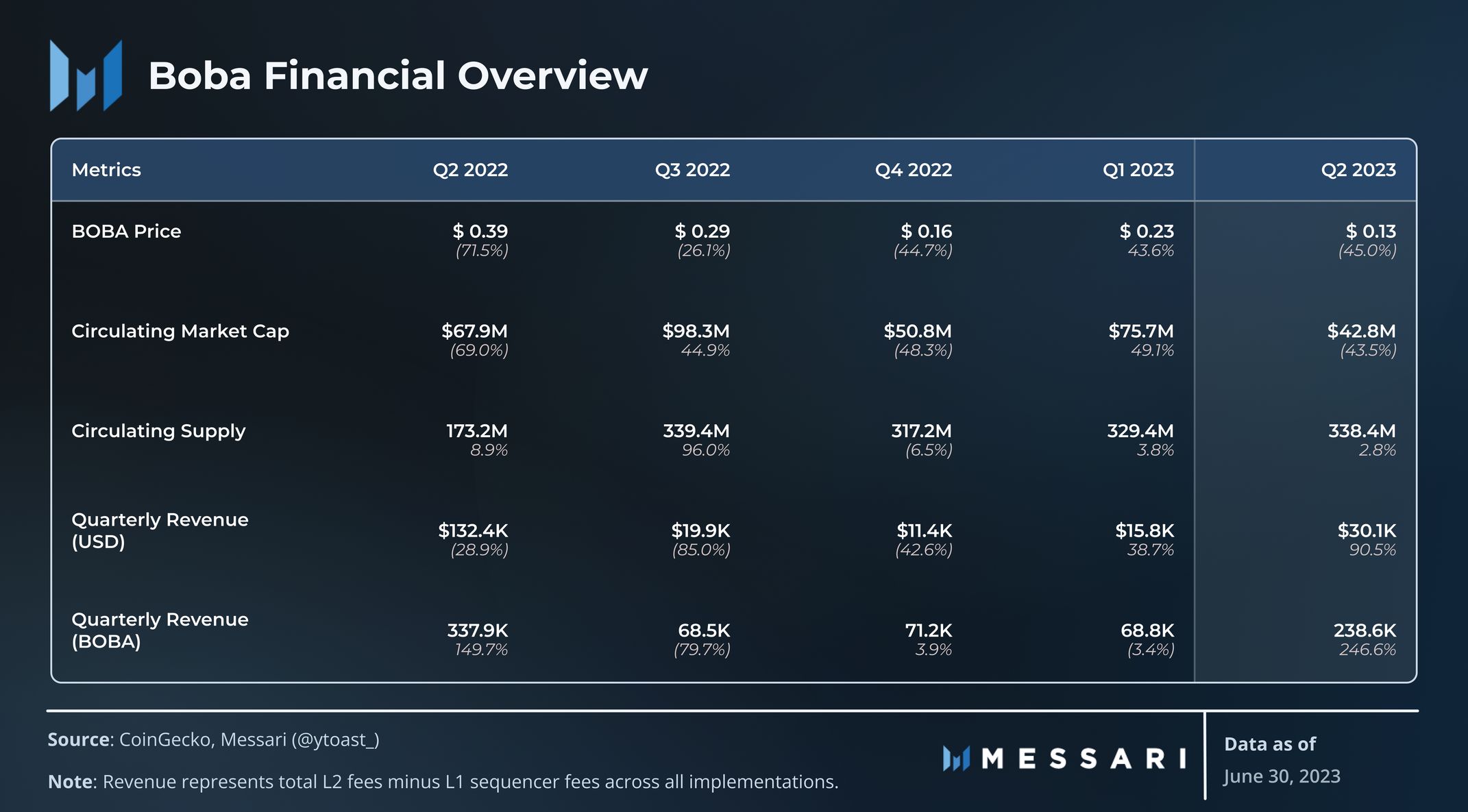Image resolution: width=1468 pixels, height=812 pixels.
Task: Click the Quarterly Revenue (BOBA) row label
Action: coord(160,630)
